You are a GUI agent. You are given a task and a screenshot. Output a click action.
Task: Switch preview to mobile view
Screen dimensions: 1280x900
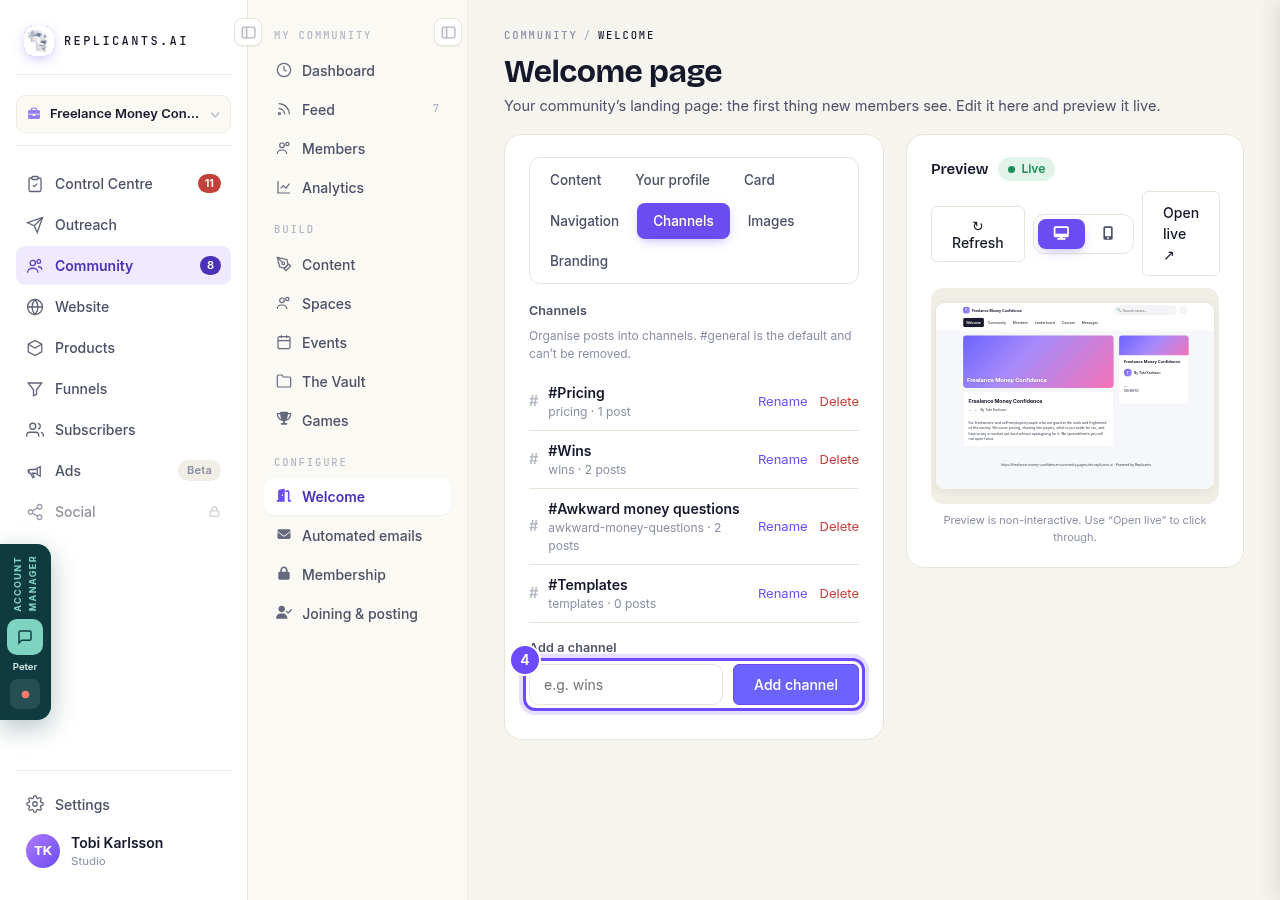click(1108, 234)
